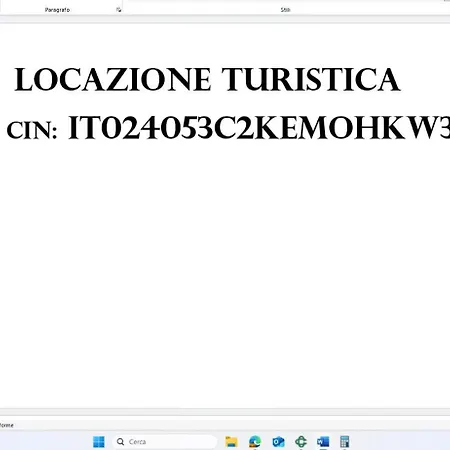Switch to Word via taskbar icon
Viewport: 450px width, 450px height.
323,442
